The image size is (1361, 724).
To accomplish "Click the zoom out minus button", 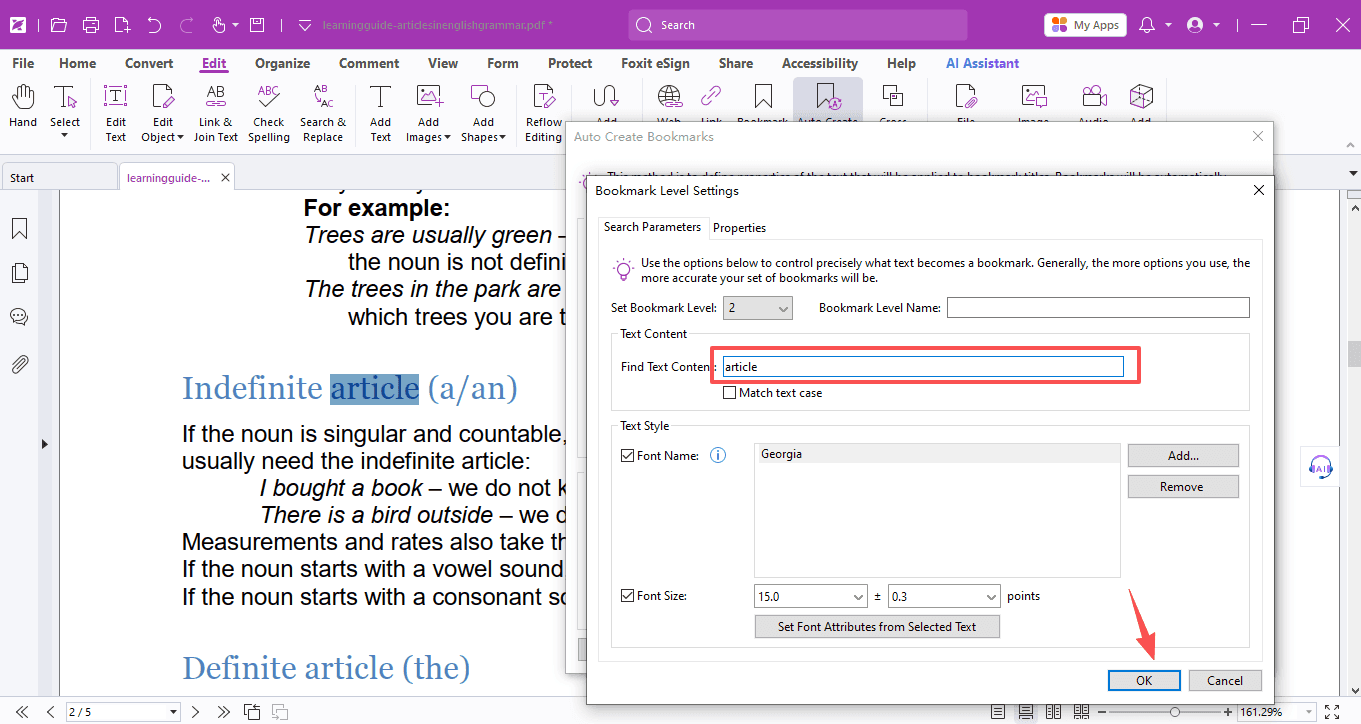I will point(1101,712).
